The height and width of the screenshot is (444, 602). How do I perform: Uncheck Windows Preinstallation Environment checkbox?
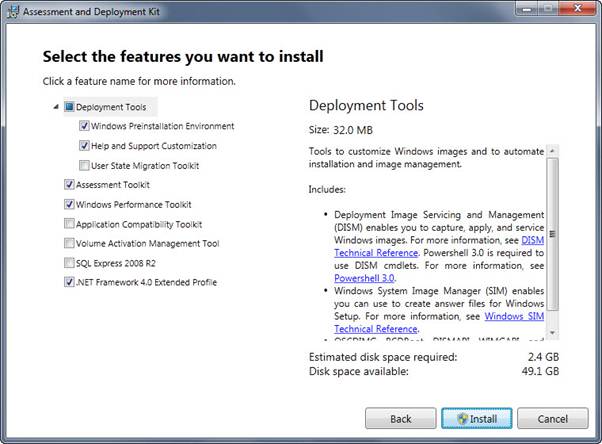coord(84,126)
